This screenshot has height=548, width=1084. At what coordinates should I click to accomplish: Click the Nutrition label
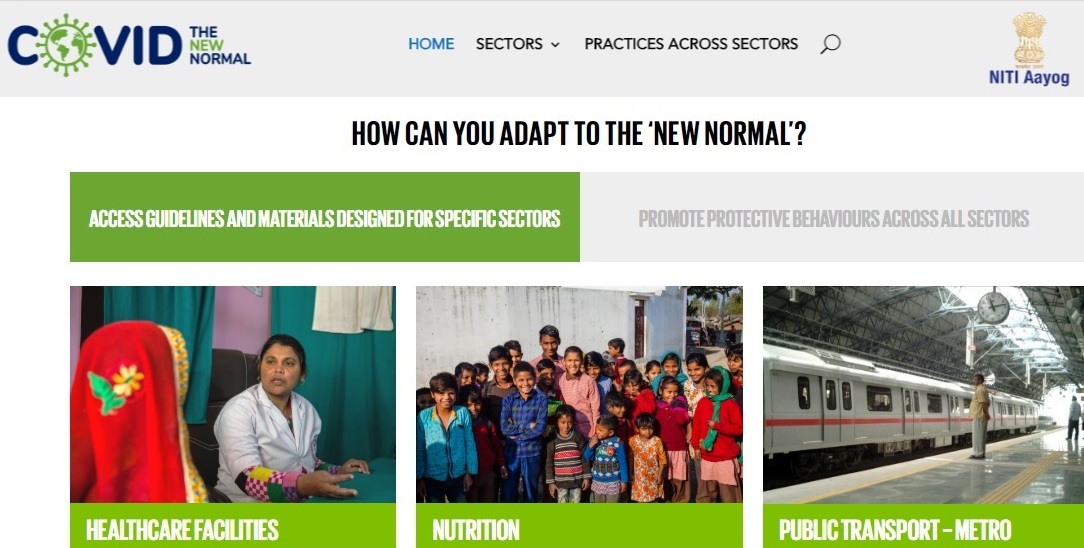click(x=476, y=530)
